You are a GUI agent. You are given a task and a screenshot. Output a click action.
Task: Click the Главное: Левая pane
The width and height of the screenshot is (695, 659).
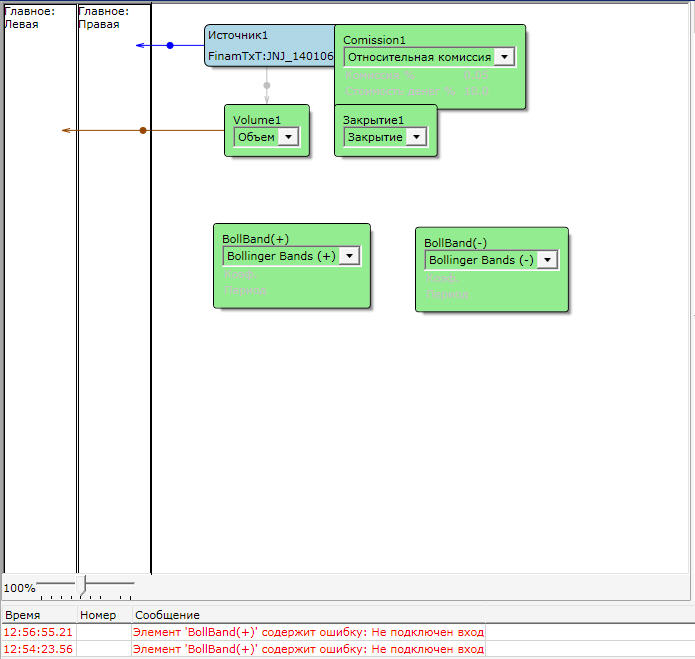(x=39, y=300)
